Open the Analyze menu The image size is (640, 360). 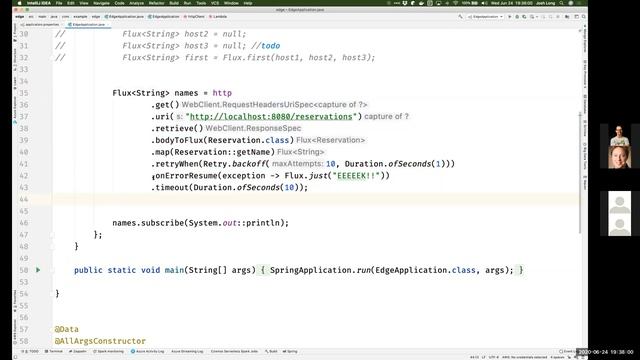coord(136,3)
